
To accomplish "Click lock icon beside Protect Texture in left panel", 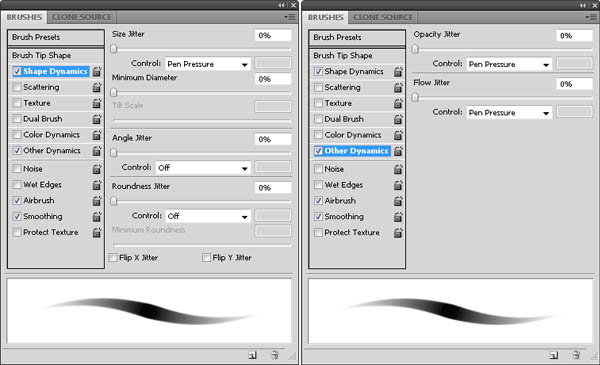I will (x=97, y=232).
